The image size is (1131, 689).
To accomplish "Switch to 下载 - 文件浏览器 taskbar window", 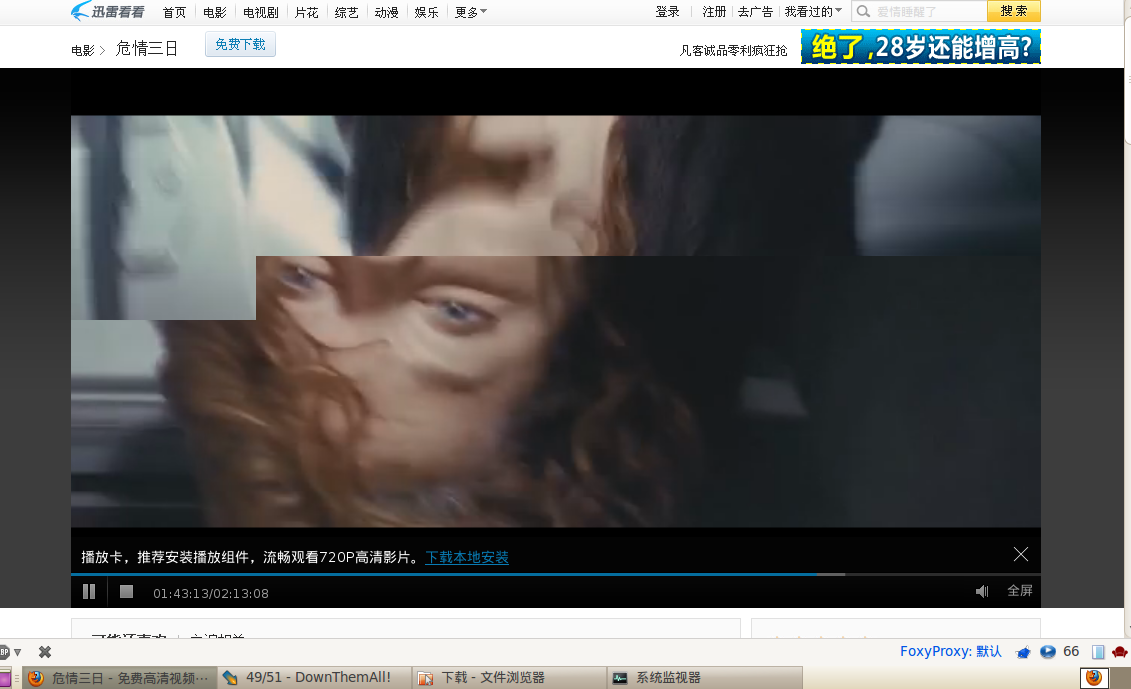I will pyautogui.click(x=510, y=678).
